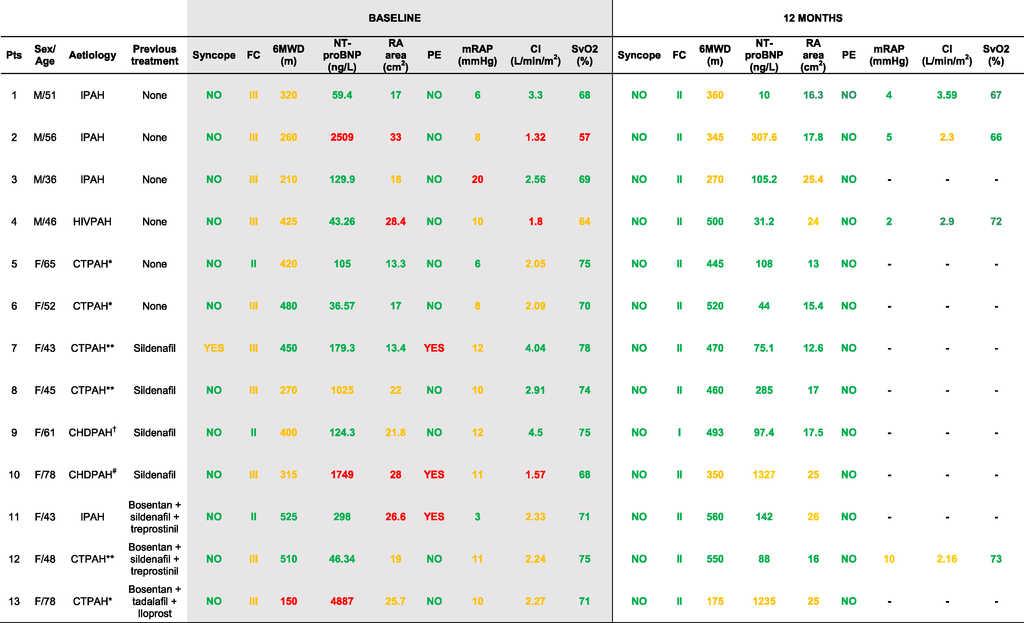Image resolution: width=1024 pixels, height=623 pixels.
Task: Click the red mRAP value 20
Action: coord(477,180)
